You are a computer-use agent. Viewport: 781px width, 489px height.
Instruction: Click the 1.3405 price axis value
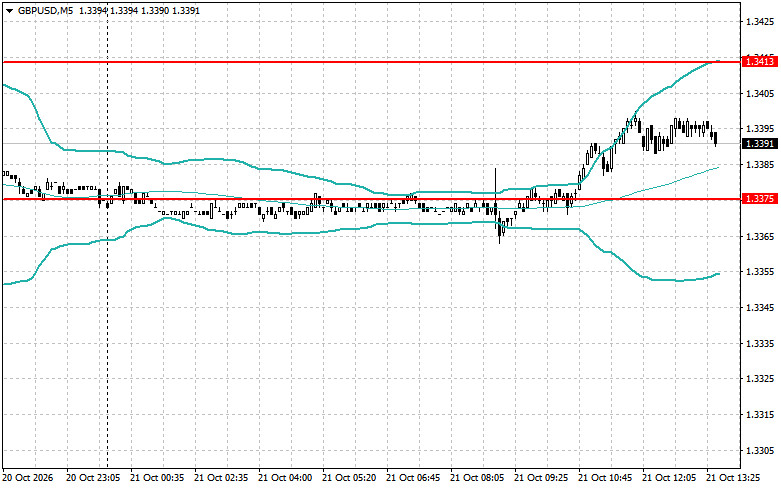(760, 93)
